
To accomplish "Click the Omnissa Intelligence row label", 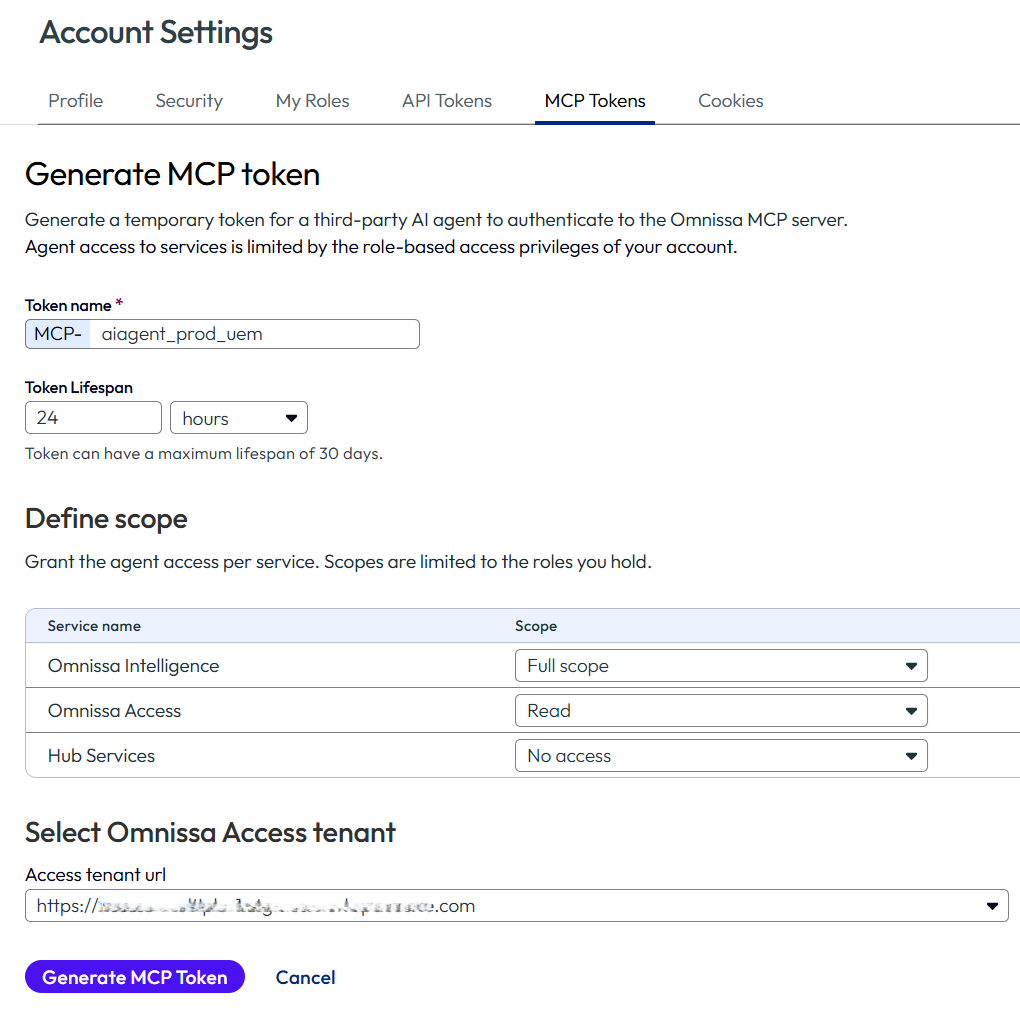I will [134, 665].
